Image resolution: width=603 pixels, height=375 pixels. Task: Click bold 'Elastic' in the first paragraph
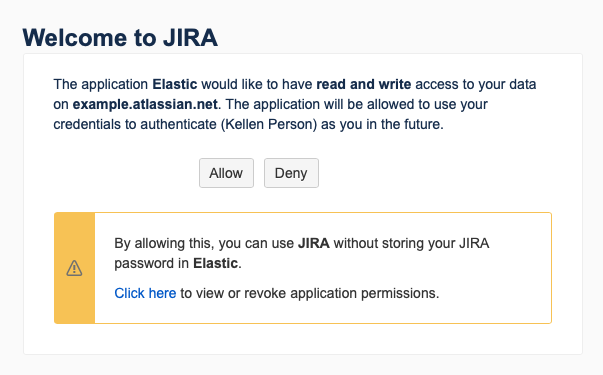click(175, 84)
